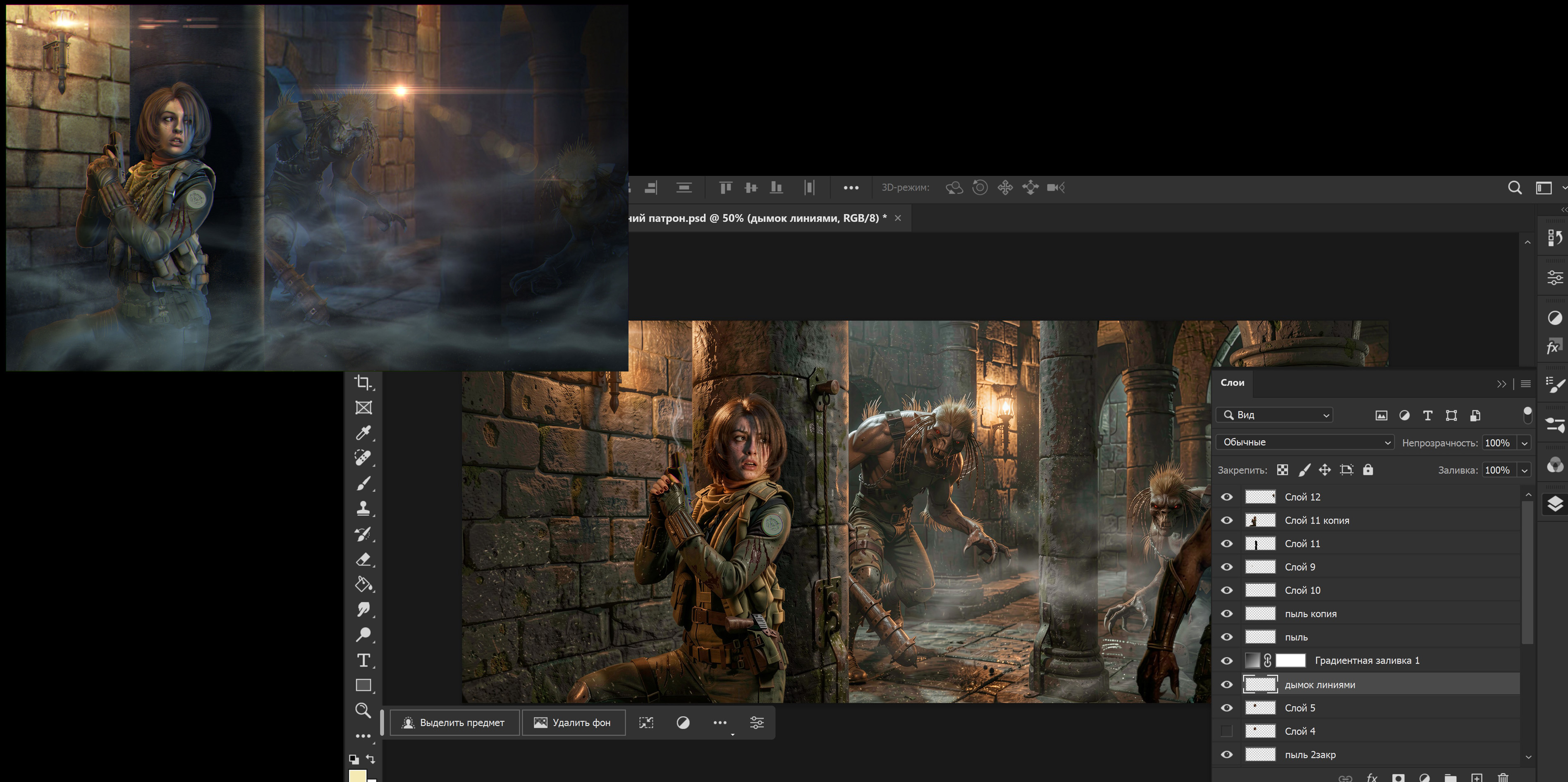The width and height of the screenshot is (1568, 782).
Task: Filter layers by type layers
Action: pyautogui.click(x=1427, y=415)
